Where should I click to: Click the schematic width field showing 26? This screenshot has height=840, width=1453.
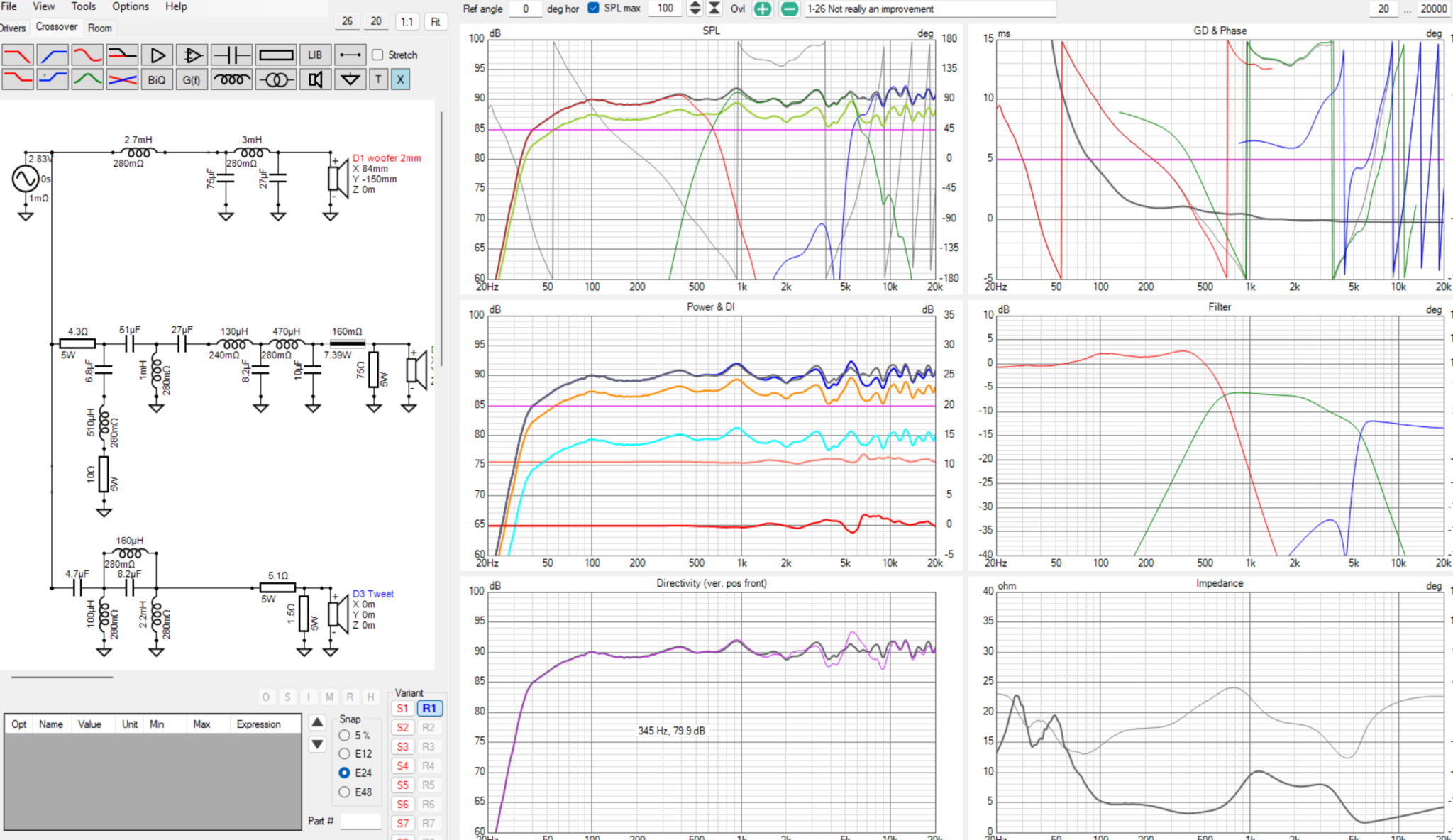pyautogui.click(x=347, y=21)
